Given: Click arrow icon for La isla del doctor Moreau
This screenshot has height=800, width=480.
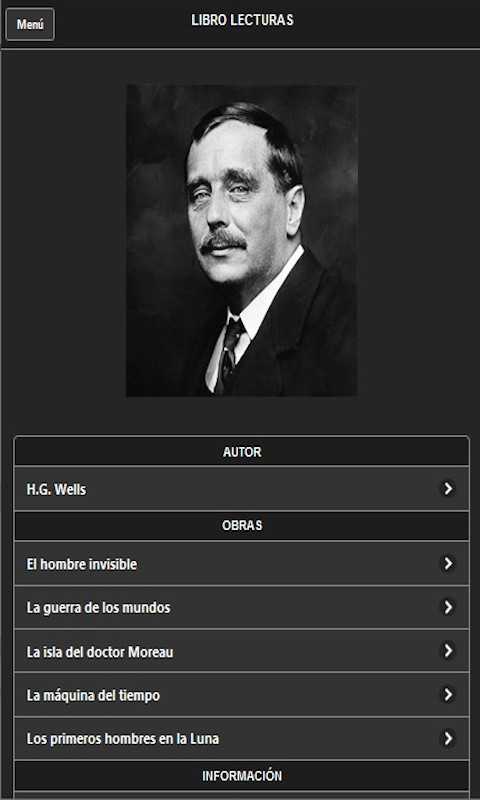Looking at the screenshot, I should pos(448,651).
